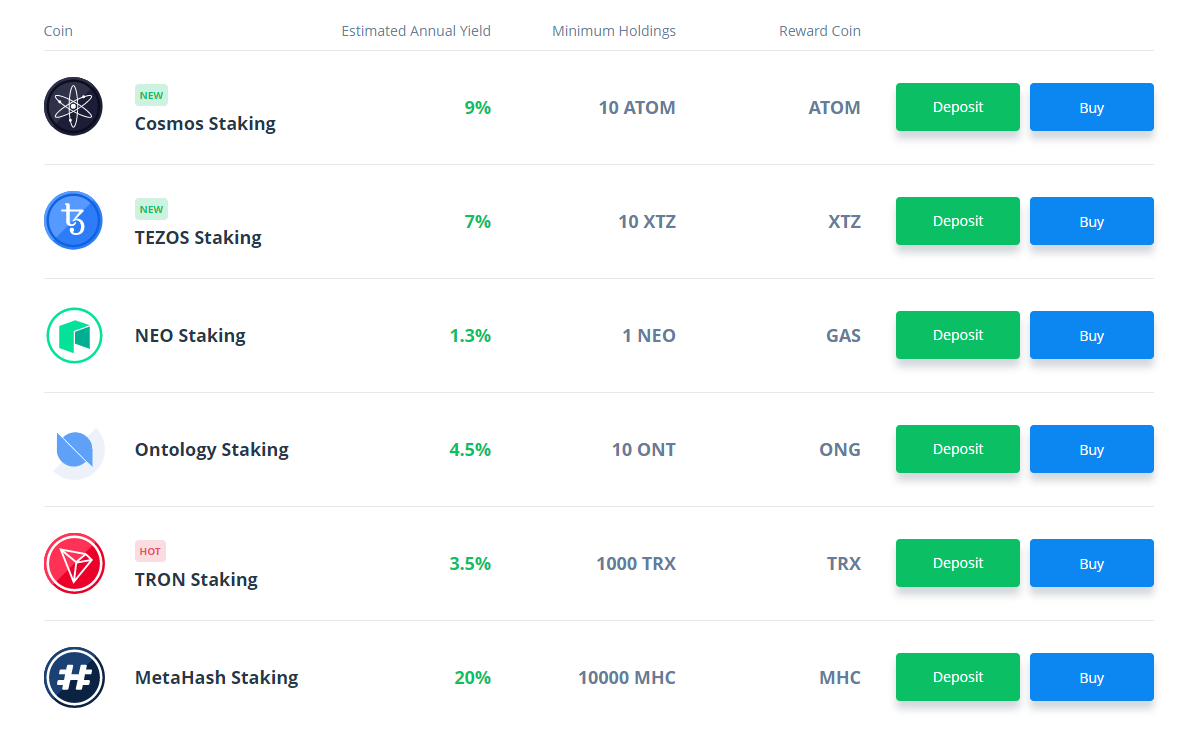Select the TEZOS Staking title text
The image size is (1186, 731).
pyautogui.click(x=198, y=238)
